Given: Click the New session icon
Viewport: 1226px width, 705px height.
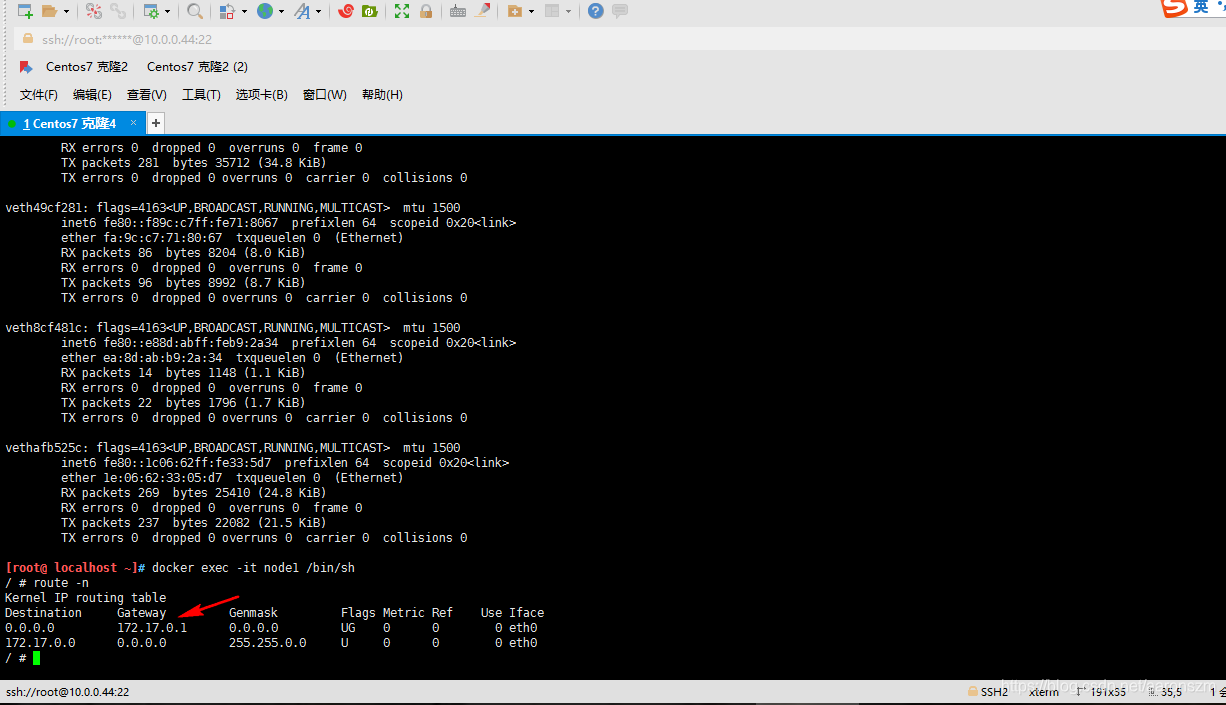Looking at the screenshot, I should (x=24, y=11).
